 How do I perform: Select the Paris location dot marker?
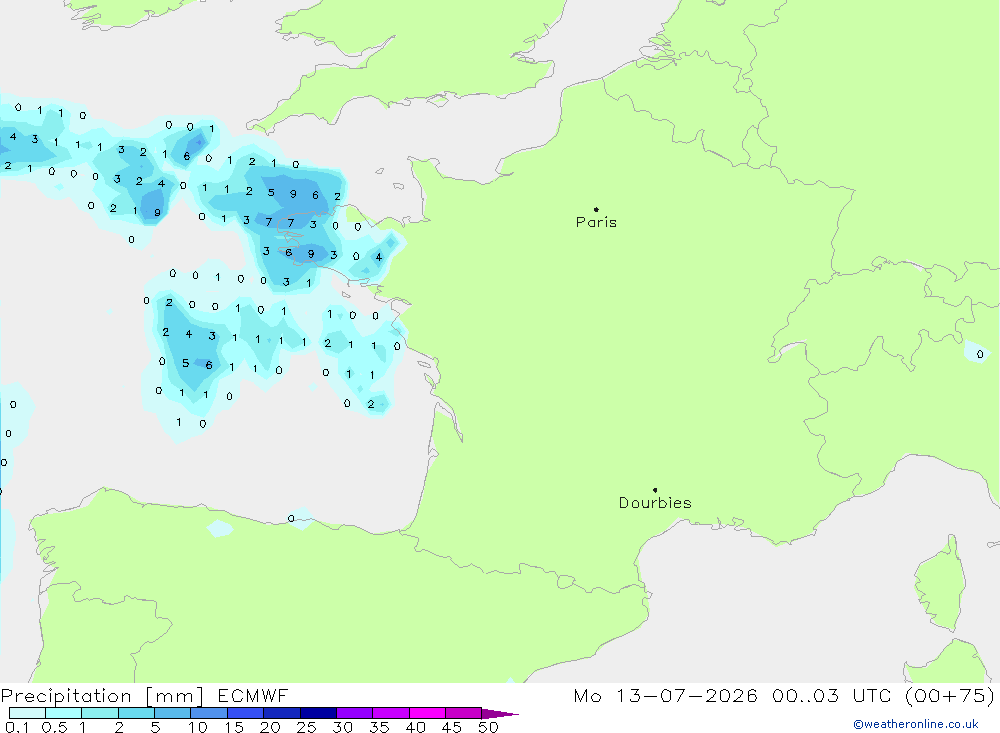pos(596,209)
